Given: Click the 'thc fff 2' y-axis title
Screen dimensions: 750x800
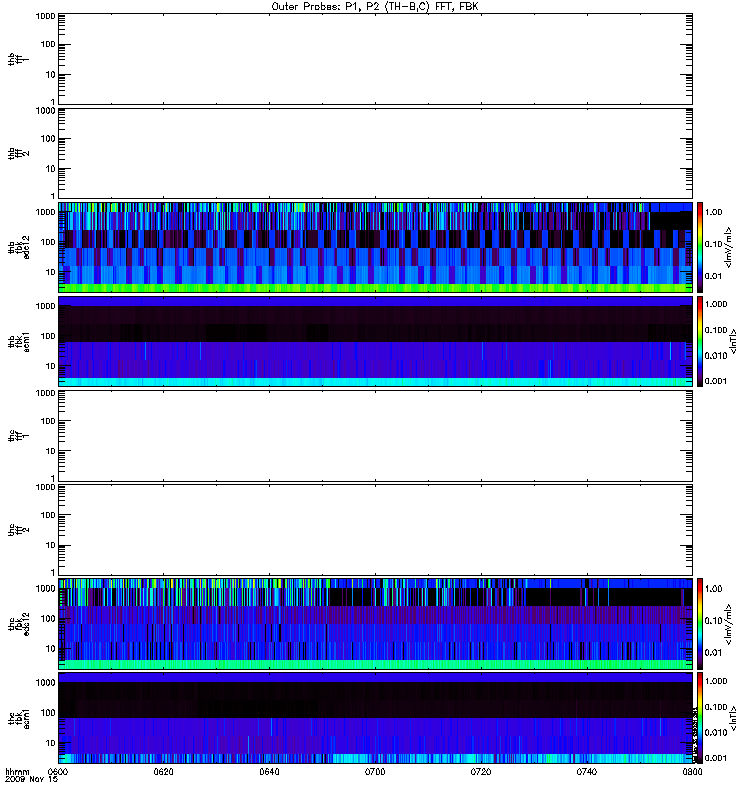Looking at the screenshot, I should (x=18, y=530).
